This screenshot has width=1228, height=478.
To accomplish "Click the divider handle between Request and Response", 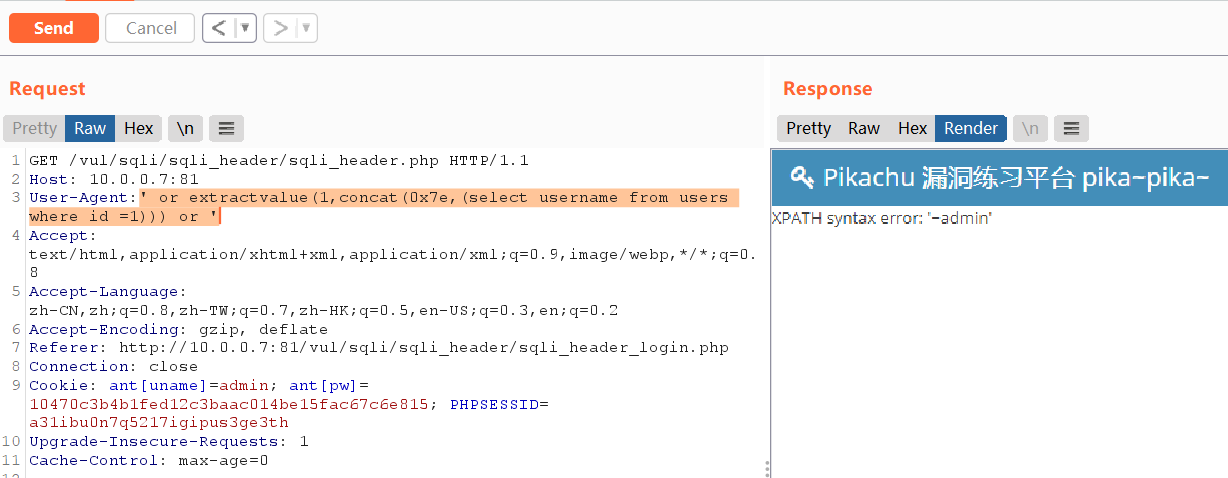I will 767,467.
